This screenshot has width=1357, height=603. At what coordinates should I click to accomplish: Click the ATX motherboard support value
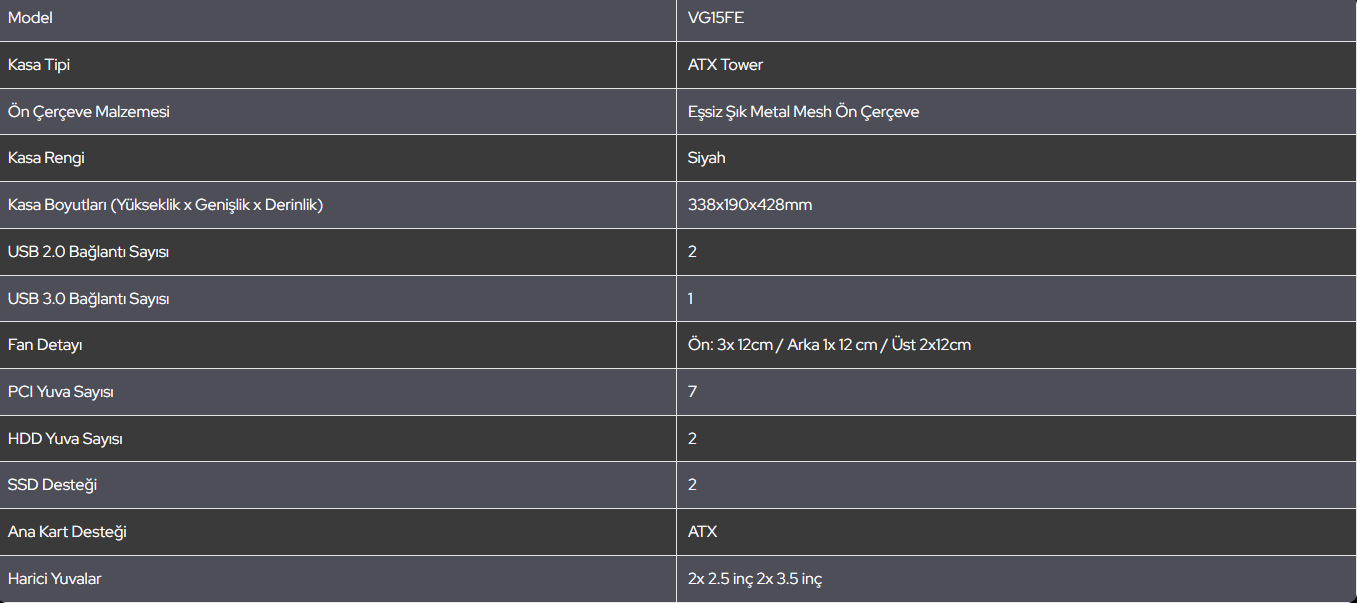(702, 532)
